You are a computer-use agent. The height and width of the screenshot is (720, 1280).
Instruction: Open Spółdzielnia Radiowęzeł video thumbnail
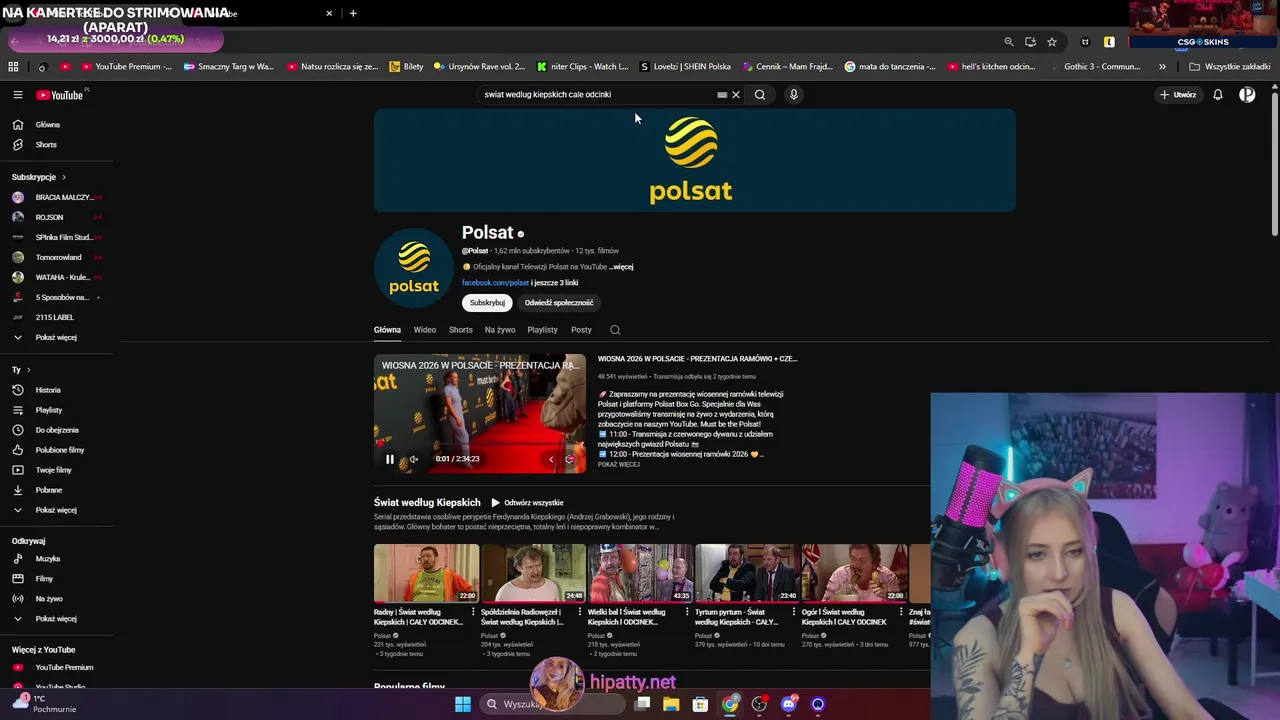coord(534,573)
